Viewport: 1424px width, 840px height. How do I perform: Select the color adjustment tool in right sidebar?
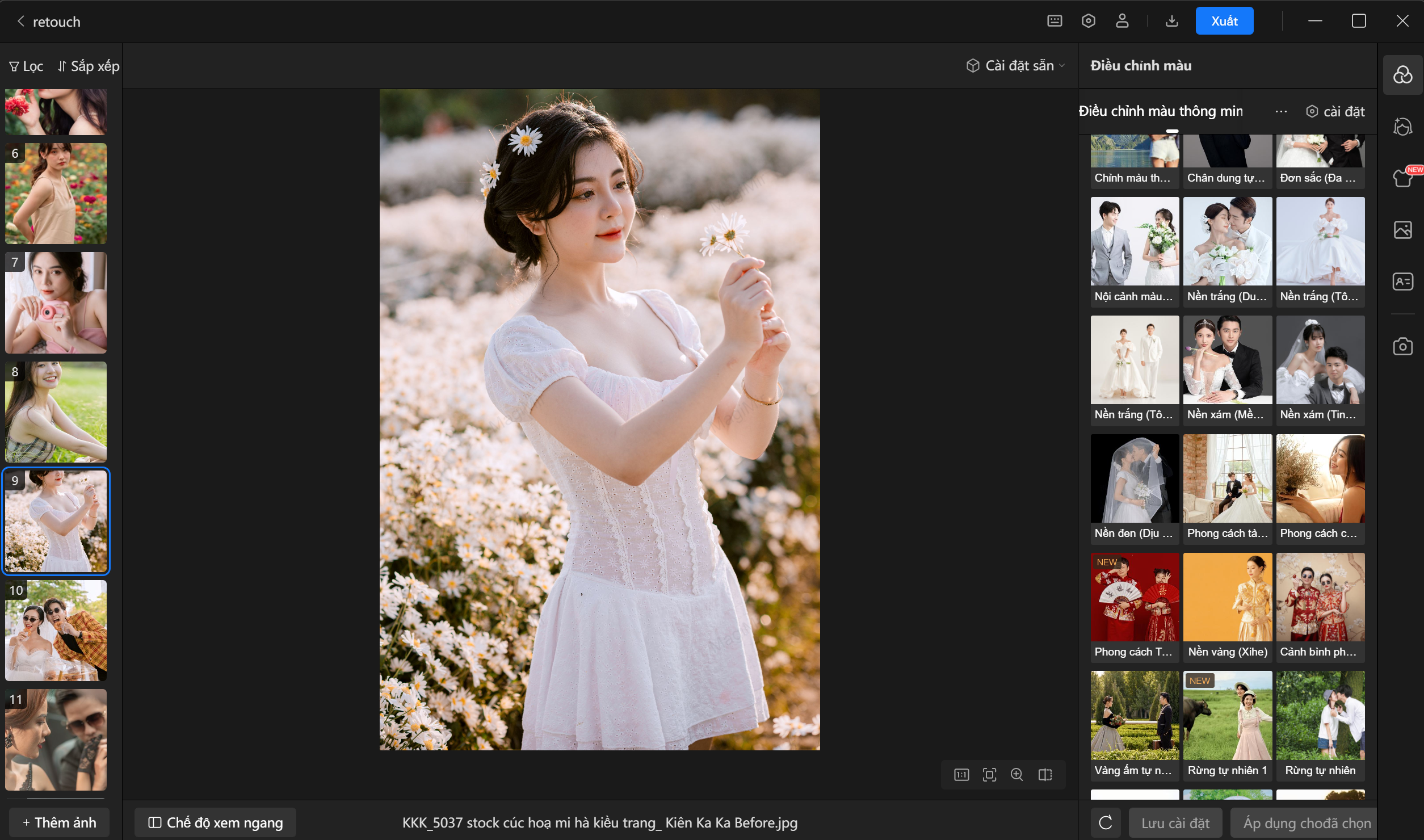coord(1402,75)
